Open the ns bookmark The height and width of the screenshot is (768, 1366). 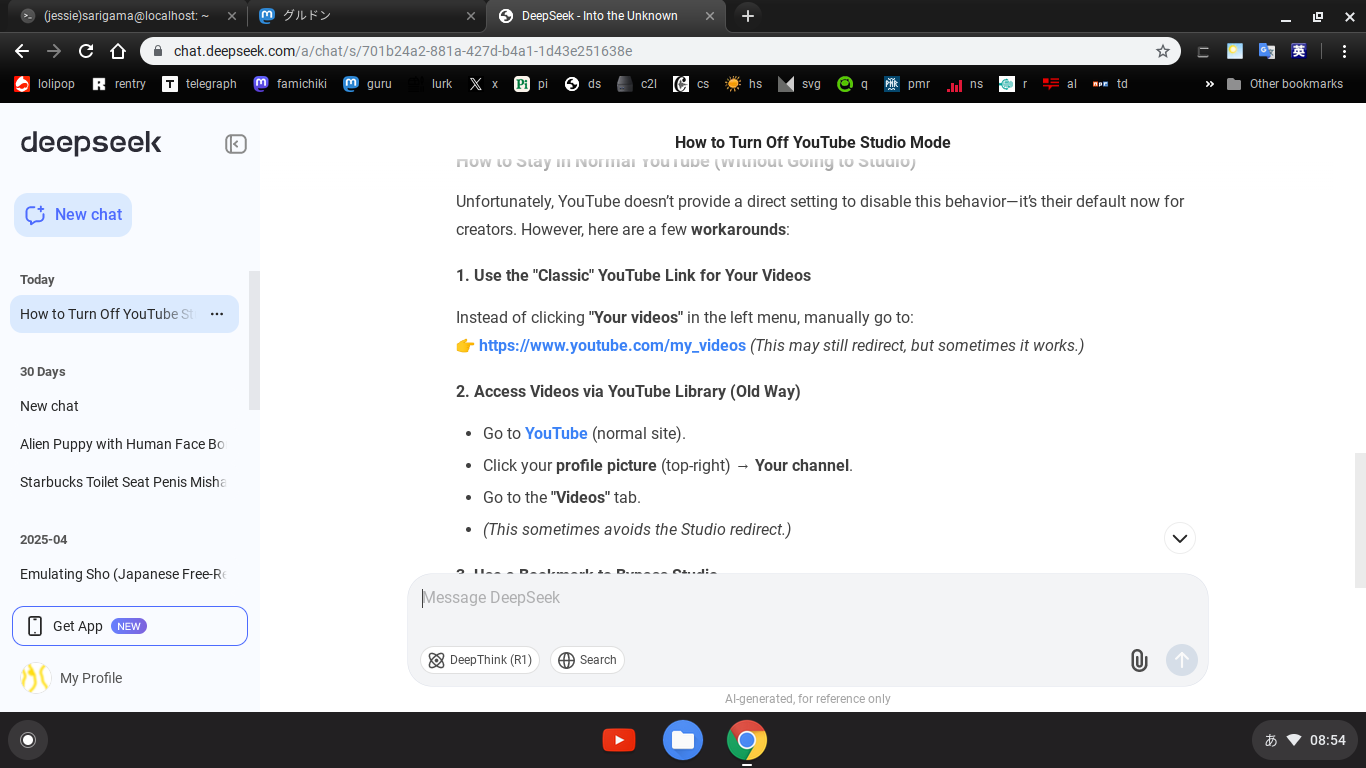(966, 84)
